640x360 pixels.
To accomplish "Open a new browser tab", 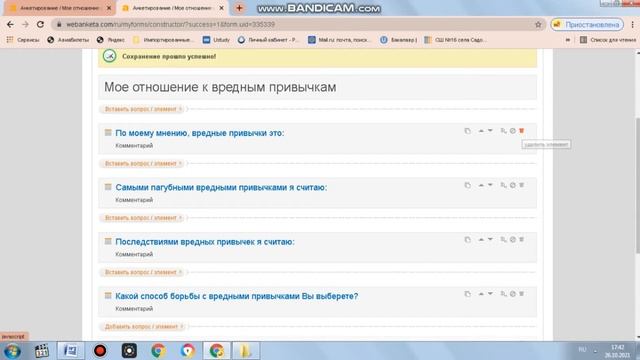I will click(x=239, y=8).
